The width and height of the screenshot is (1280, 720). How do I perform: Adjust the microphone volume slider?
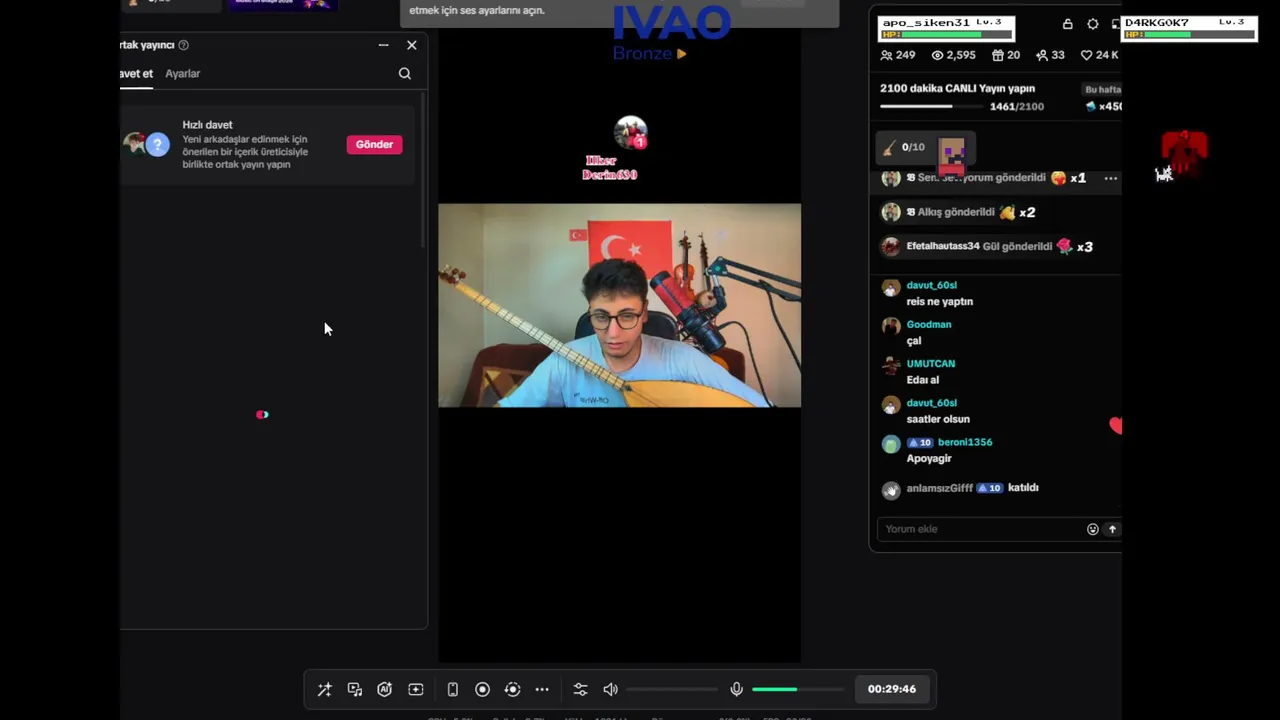[x=798, y=689]
